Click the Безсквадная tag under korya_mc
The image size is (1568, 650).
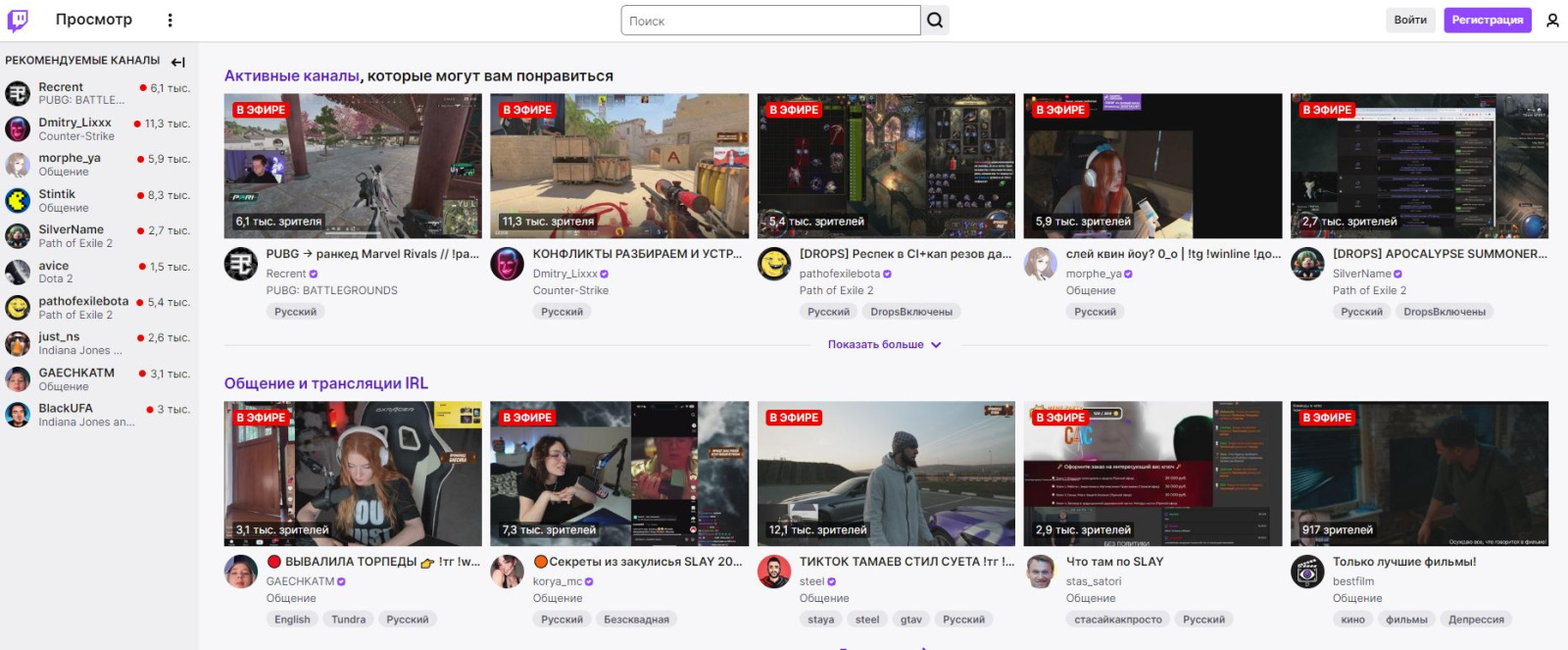coord(637,620)
